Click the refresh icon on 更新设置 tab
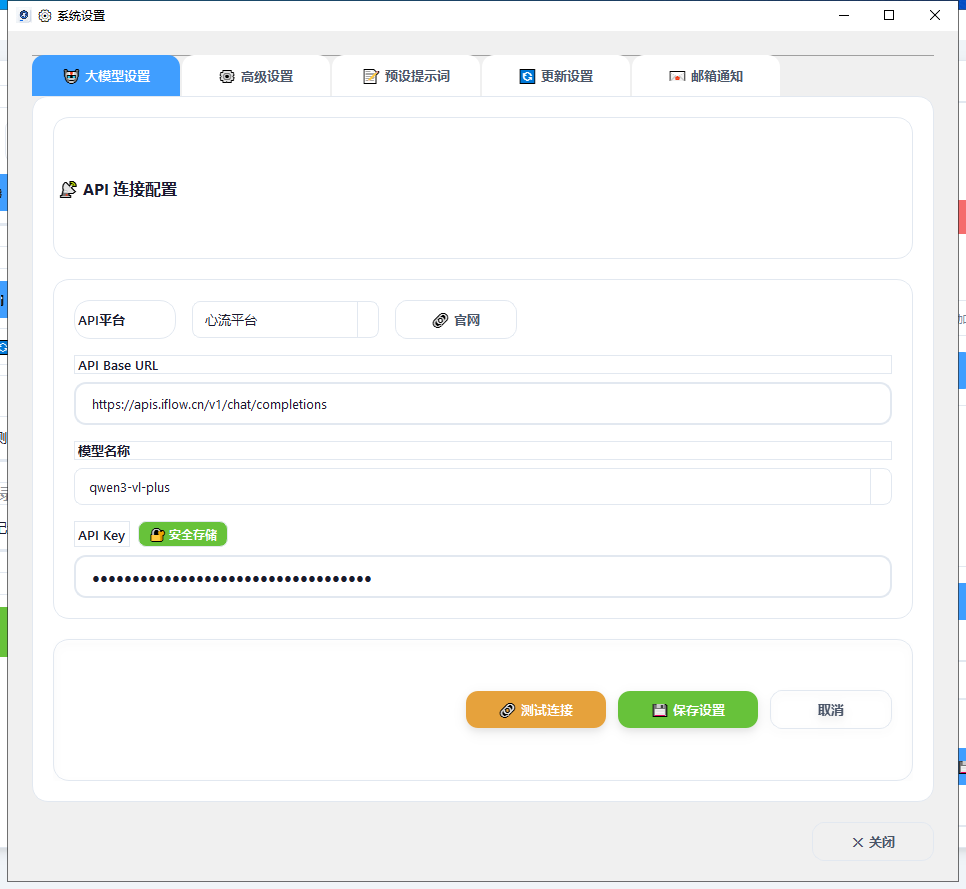 pos(529,75)
